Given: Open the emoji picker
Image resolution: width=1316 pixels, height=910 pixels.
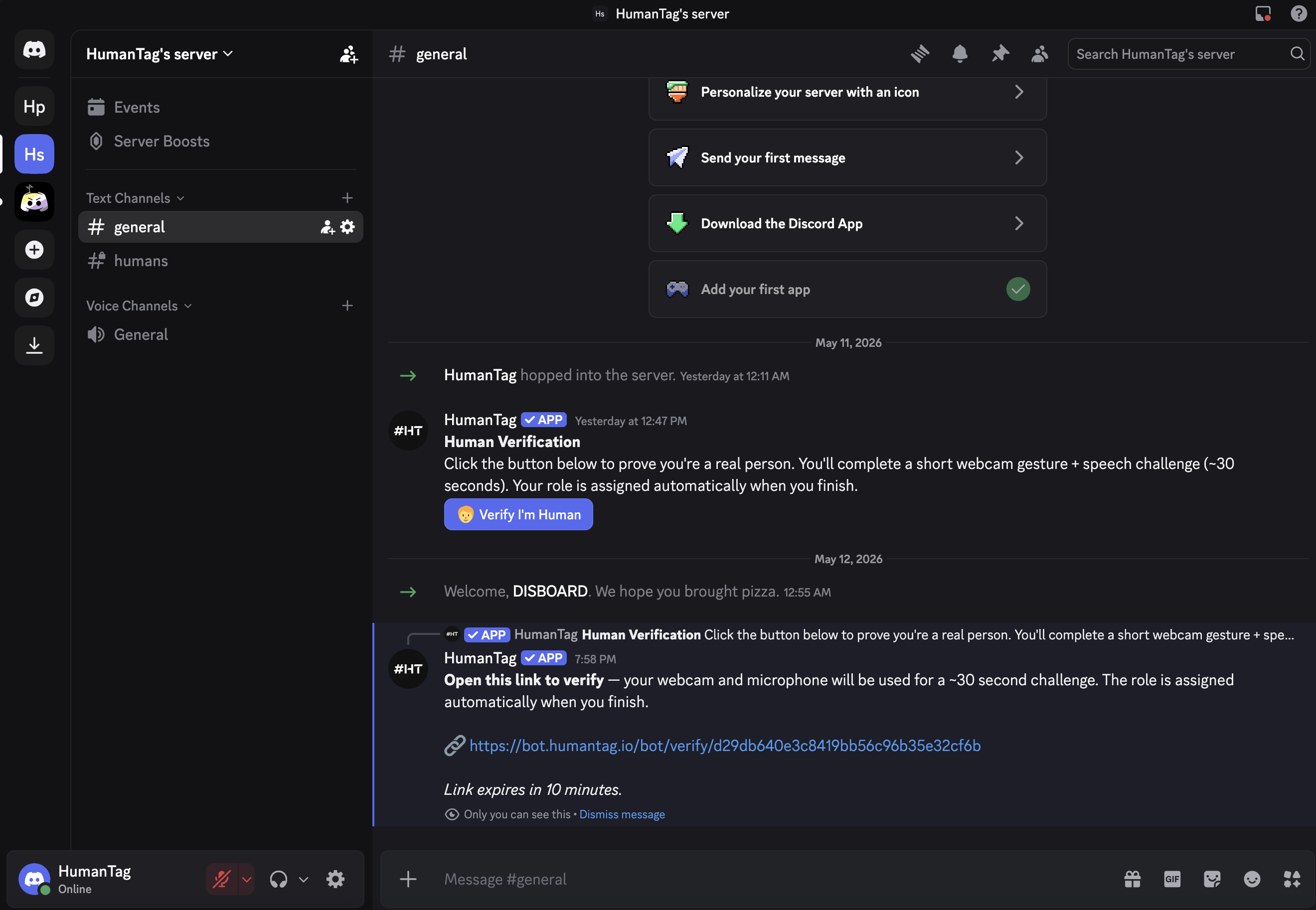Looking at the screenshot, I should (x=1252, y=879).
